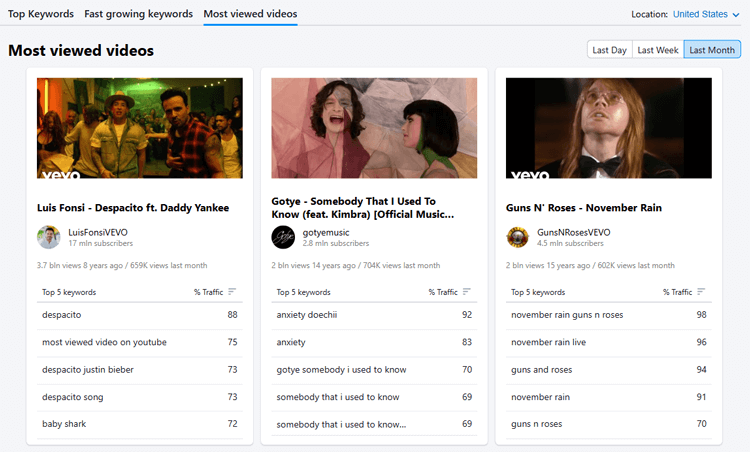This screenshot has height=452, width=750.
Task: Click '4.5 mln subscribers' text
Action: click(570, 243)
